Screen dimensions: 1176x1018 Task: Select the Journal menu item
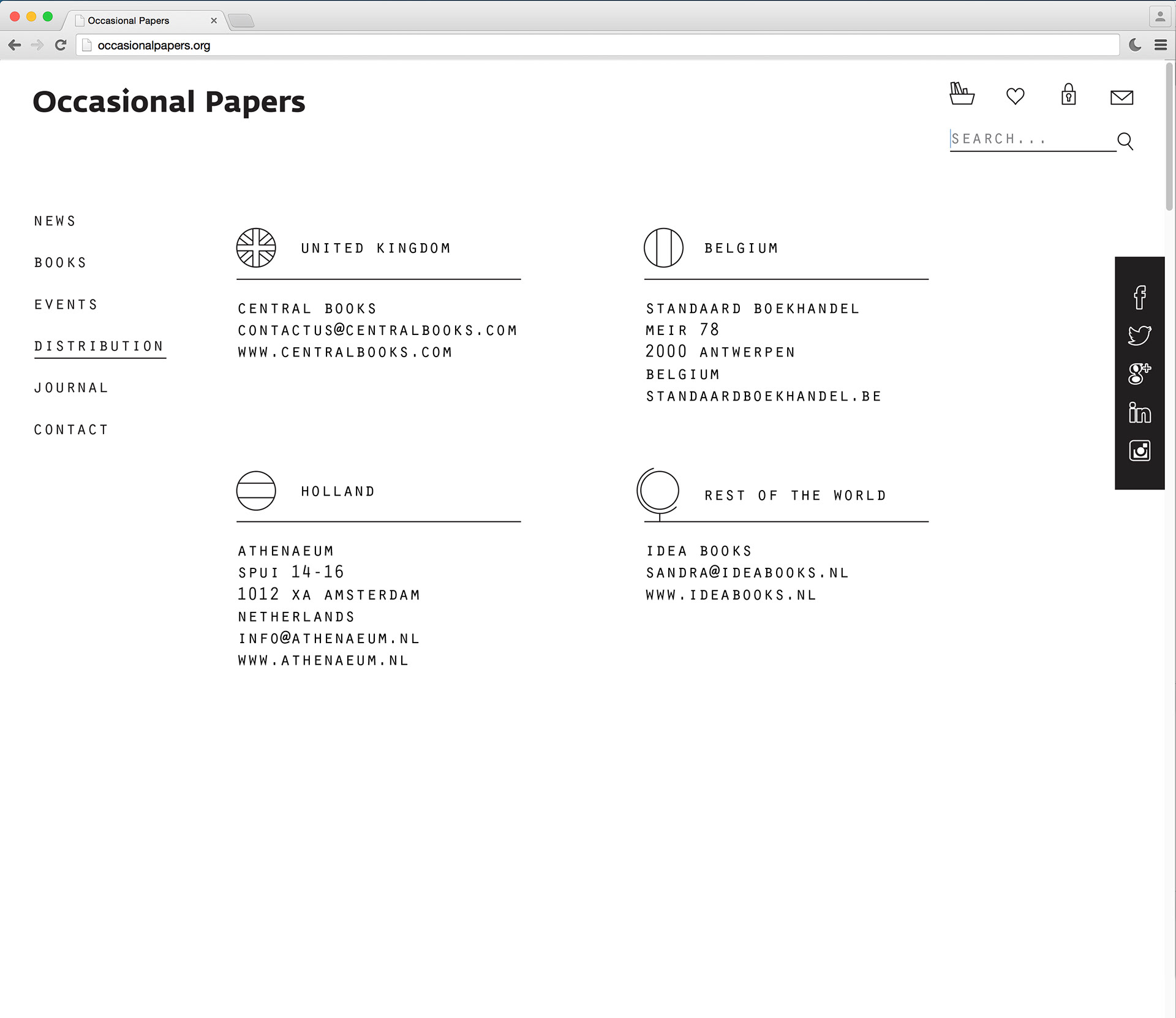[x=71, y=388]
